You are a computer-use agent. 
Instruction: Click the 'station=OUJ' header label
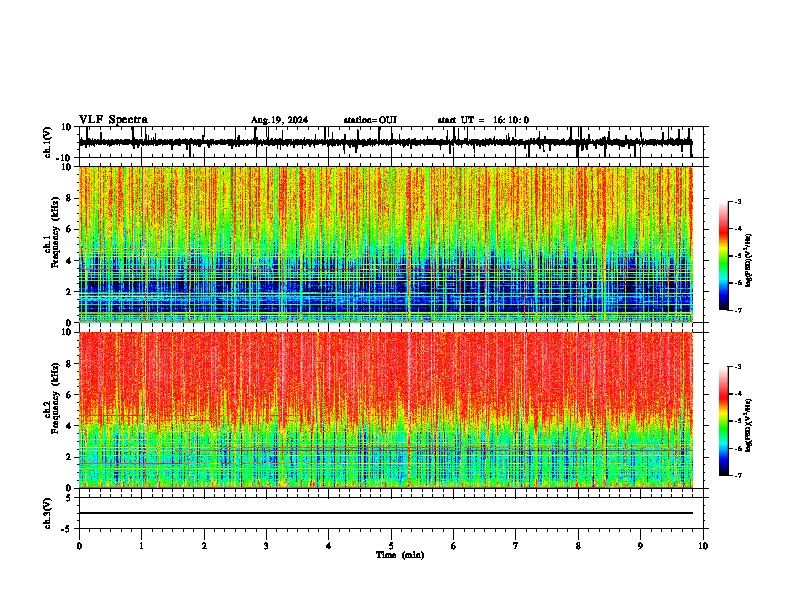[x=370, y=120]
